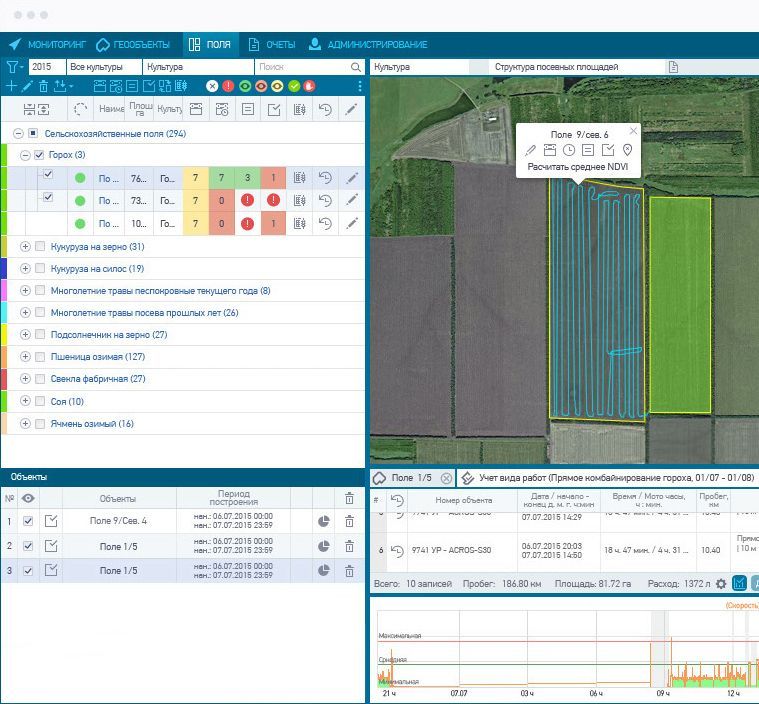Delete selected field using toolbar trash icon
This screenshot has height=704, width=759.
[x=43, y=87]
